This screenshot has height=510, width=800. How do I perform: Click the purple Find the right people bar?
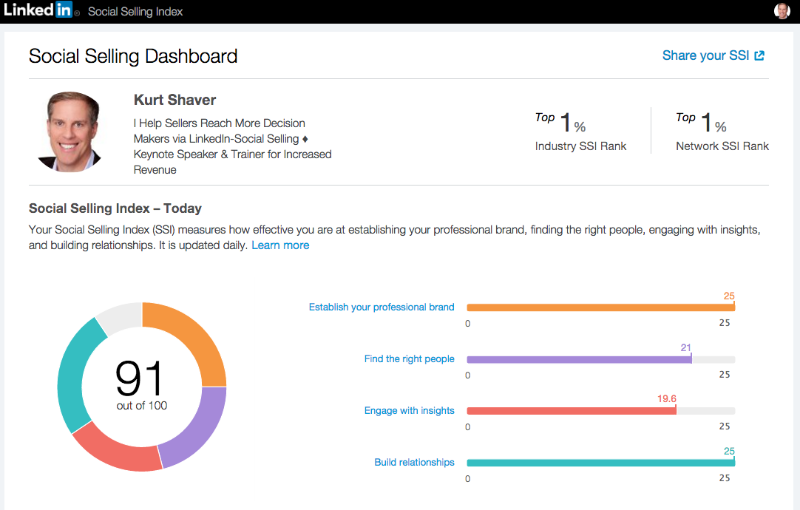tap(579, 360)
